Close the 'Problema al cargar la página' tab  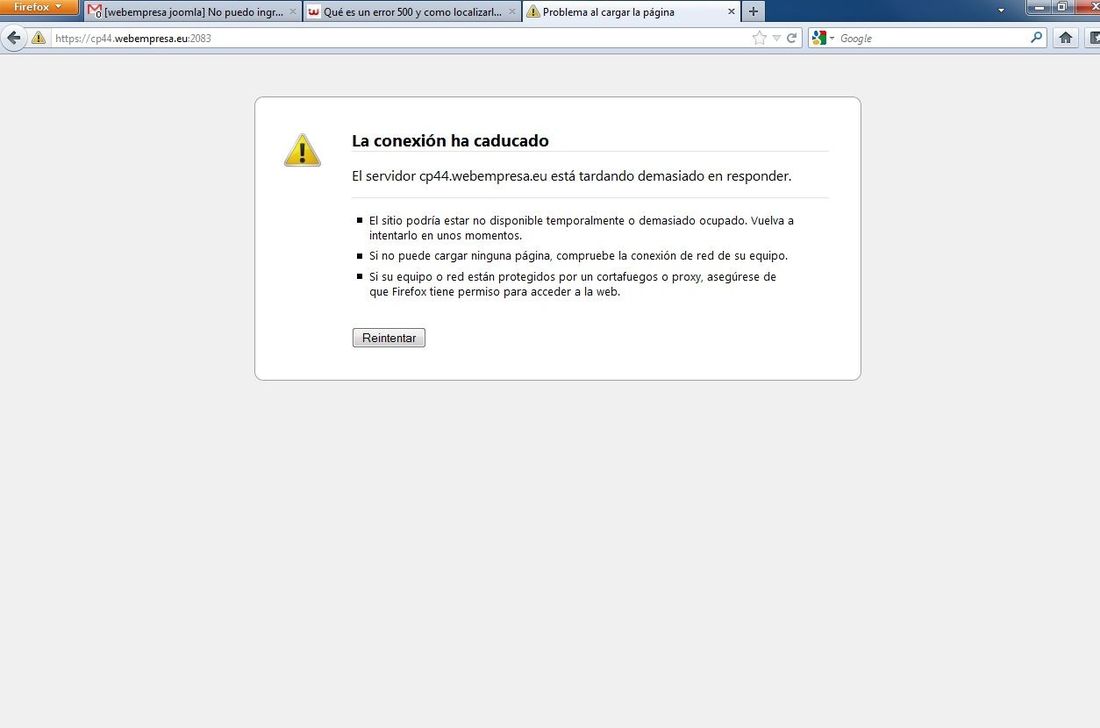pos(731,11)
